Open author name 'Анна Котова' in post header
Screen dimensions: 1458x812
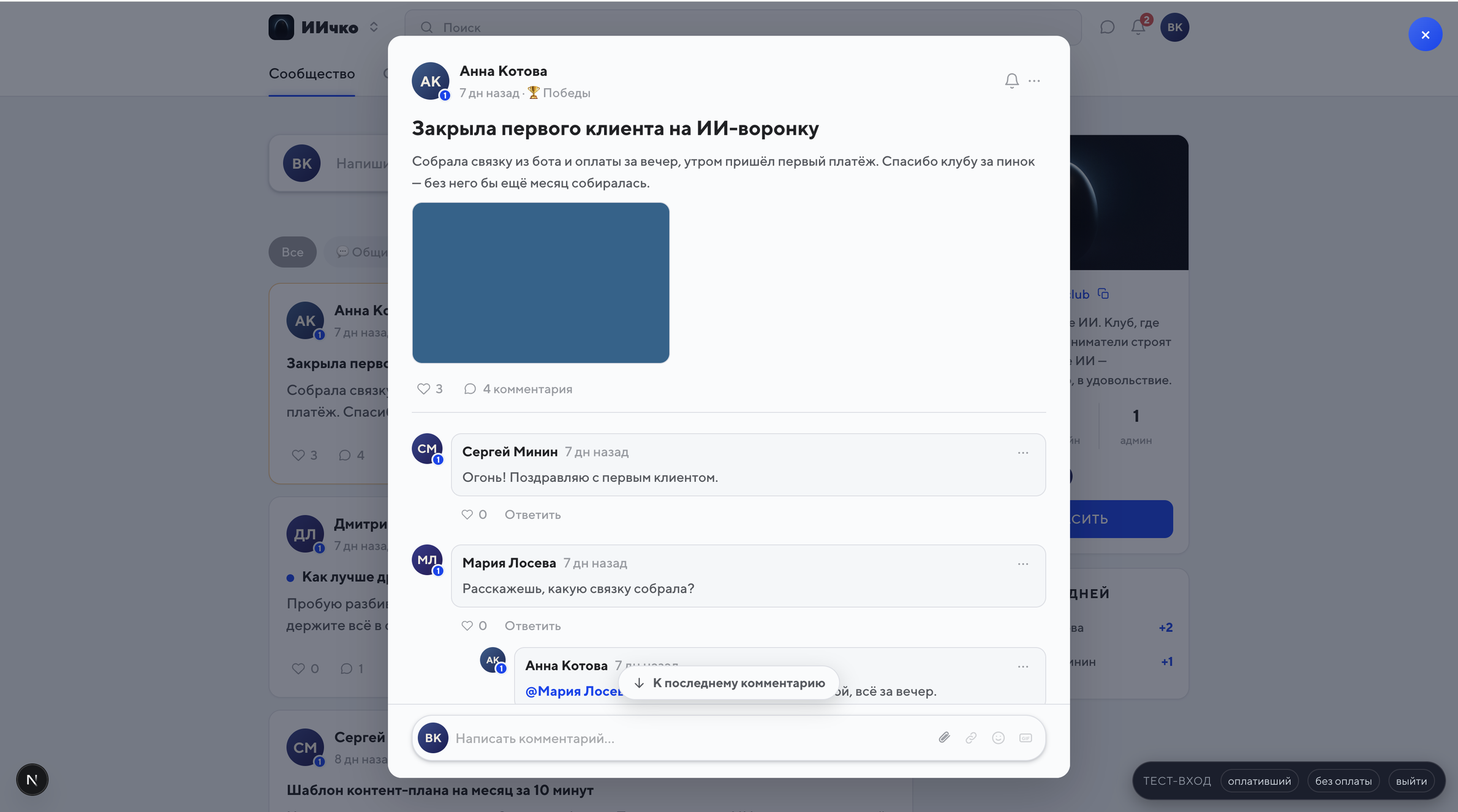(x=503, y=71)
